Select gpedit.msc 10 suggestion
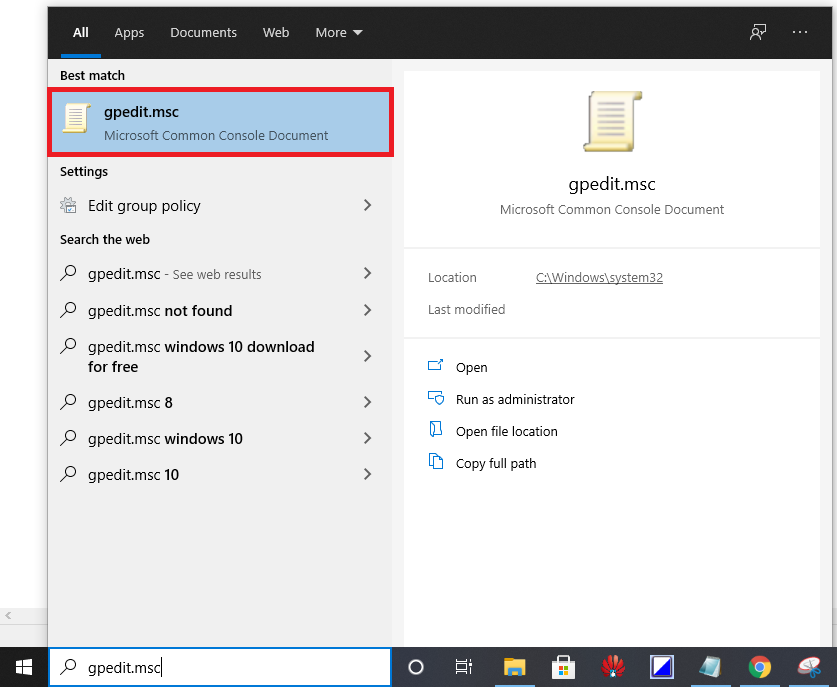 pos(220,475)
